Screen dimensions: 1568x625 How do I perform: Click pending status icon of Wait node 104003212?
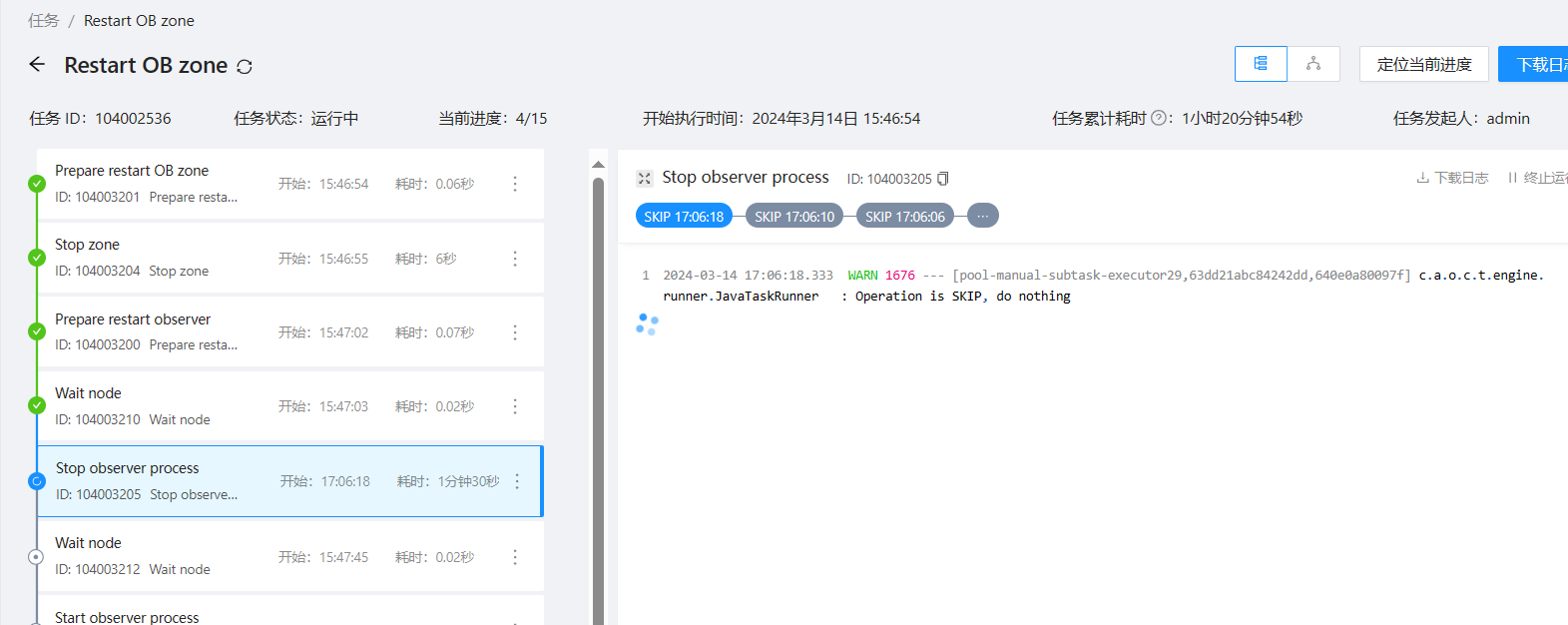tap(36, 557)
